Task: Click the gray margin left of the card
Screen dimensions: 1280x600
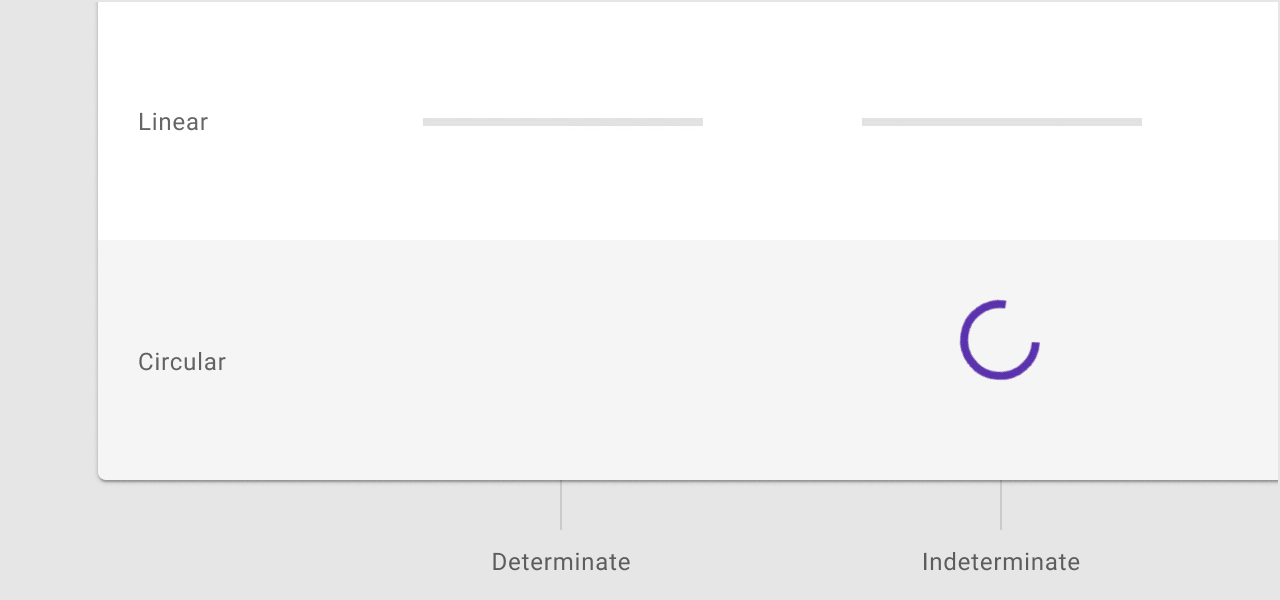Action: 48,300
